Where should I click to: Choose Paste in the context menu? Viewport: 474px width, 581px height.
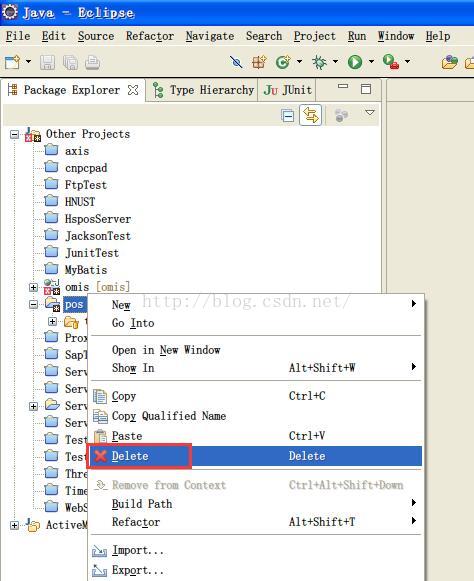point(256,436)
